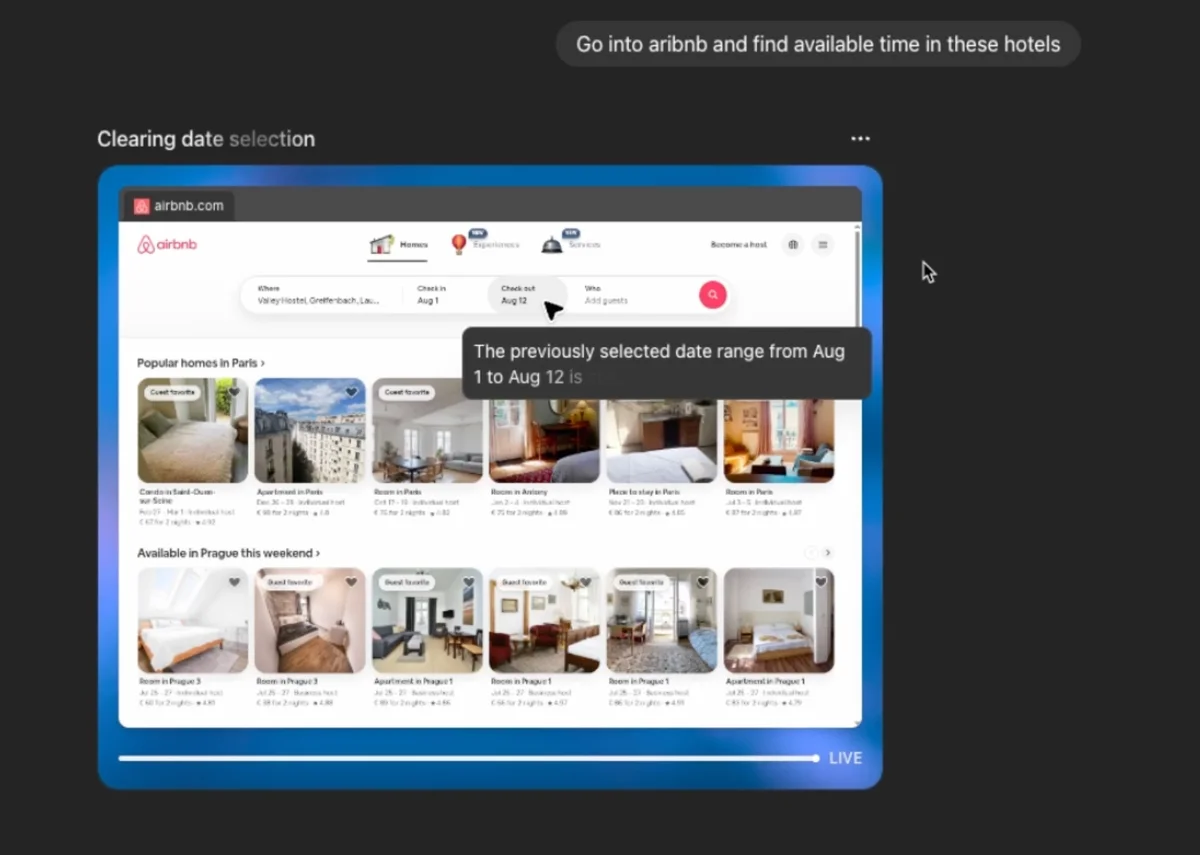The width and height of the screenshot is (1200, 855).
Task: Click the 'Go into aribnb' message bubble
Action: [818, 44]
